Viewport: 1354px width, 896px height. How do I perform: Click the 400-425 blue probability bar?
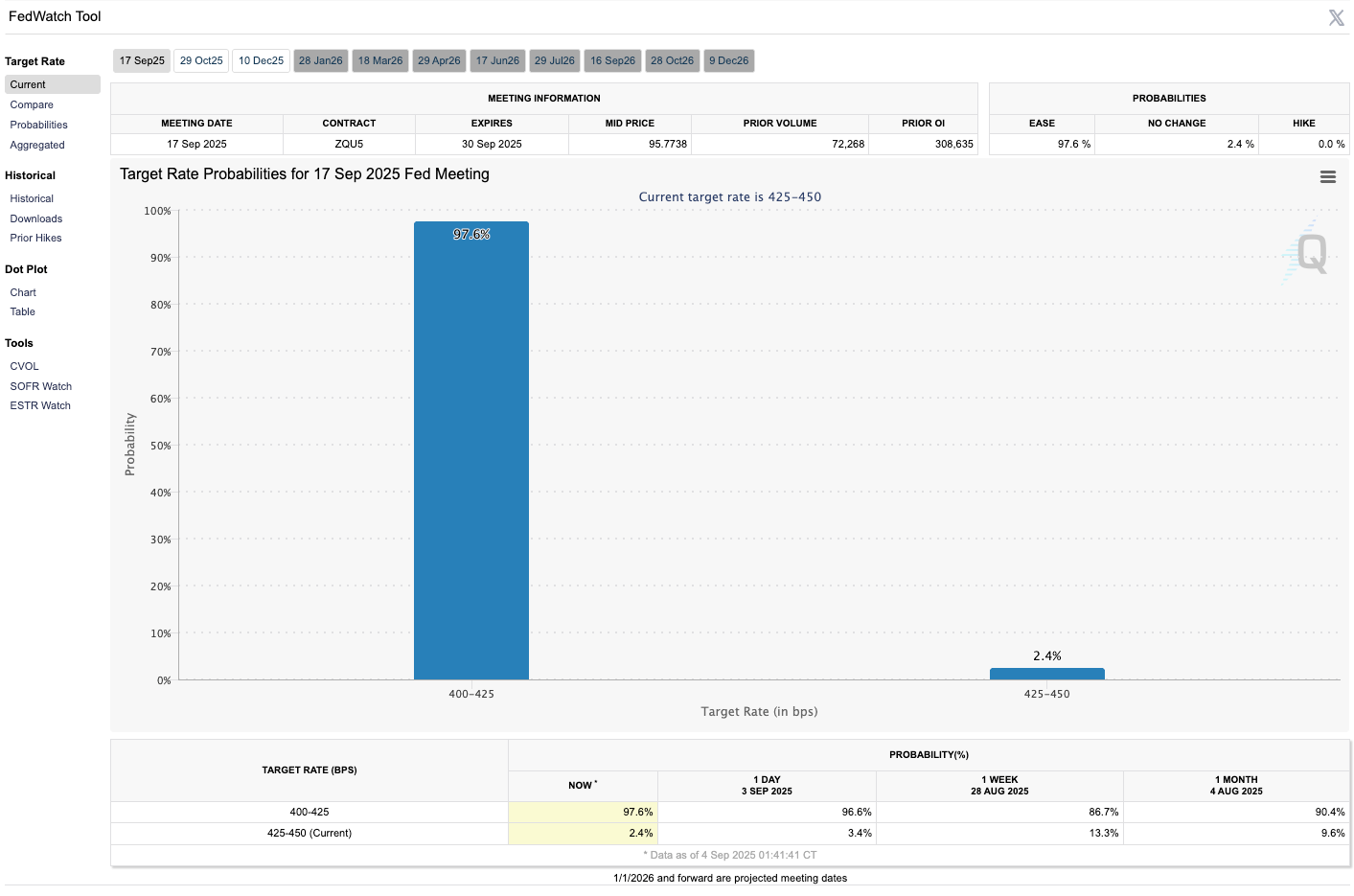[470, 450]
